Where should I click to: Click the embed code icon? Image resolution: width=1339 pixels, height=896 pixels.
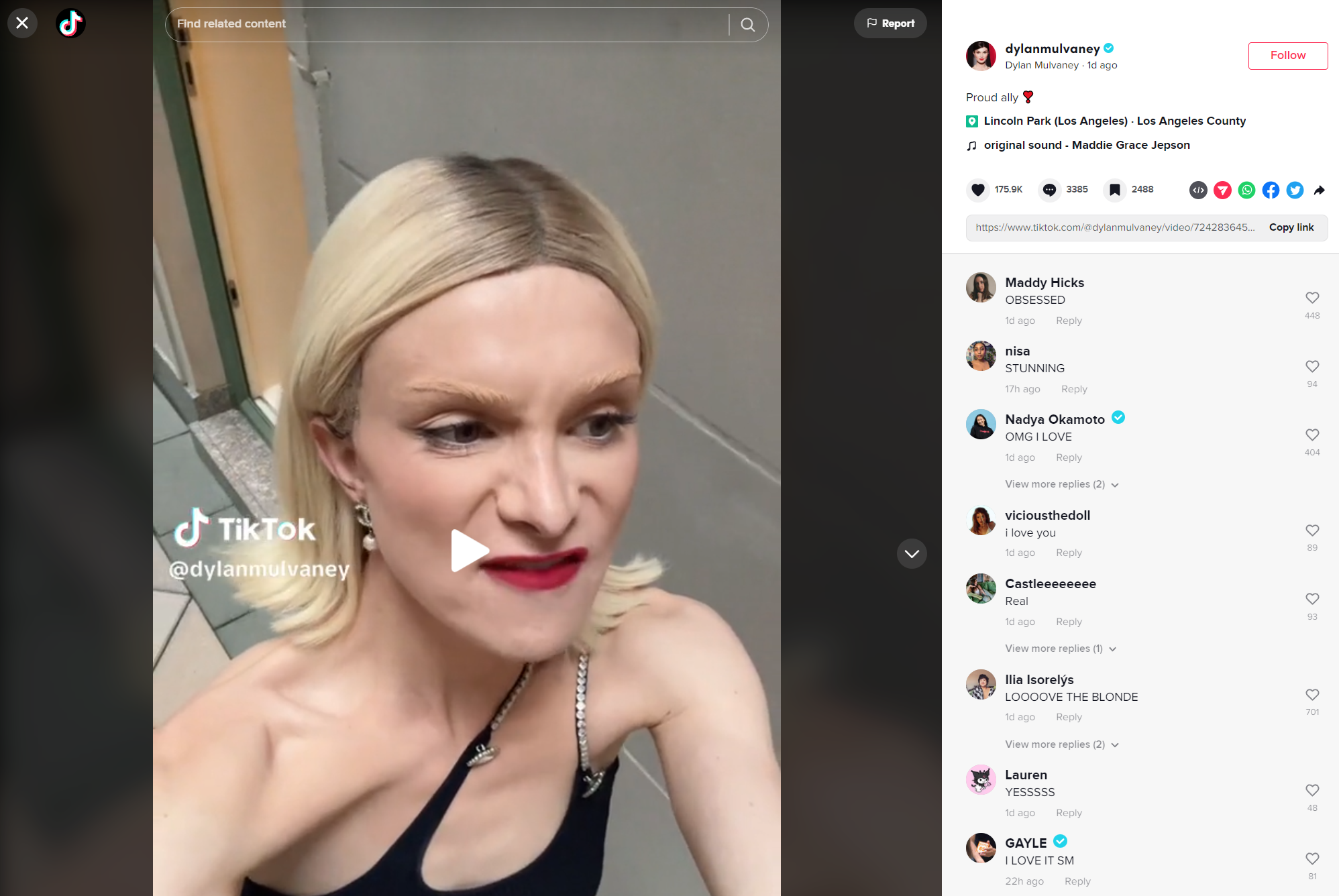click(x=1198, y=190)
